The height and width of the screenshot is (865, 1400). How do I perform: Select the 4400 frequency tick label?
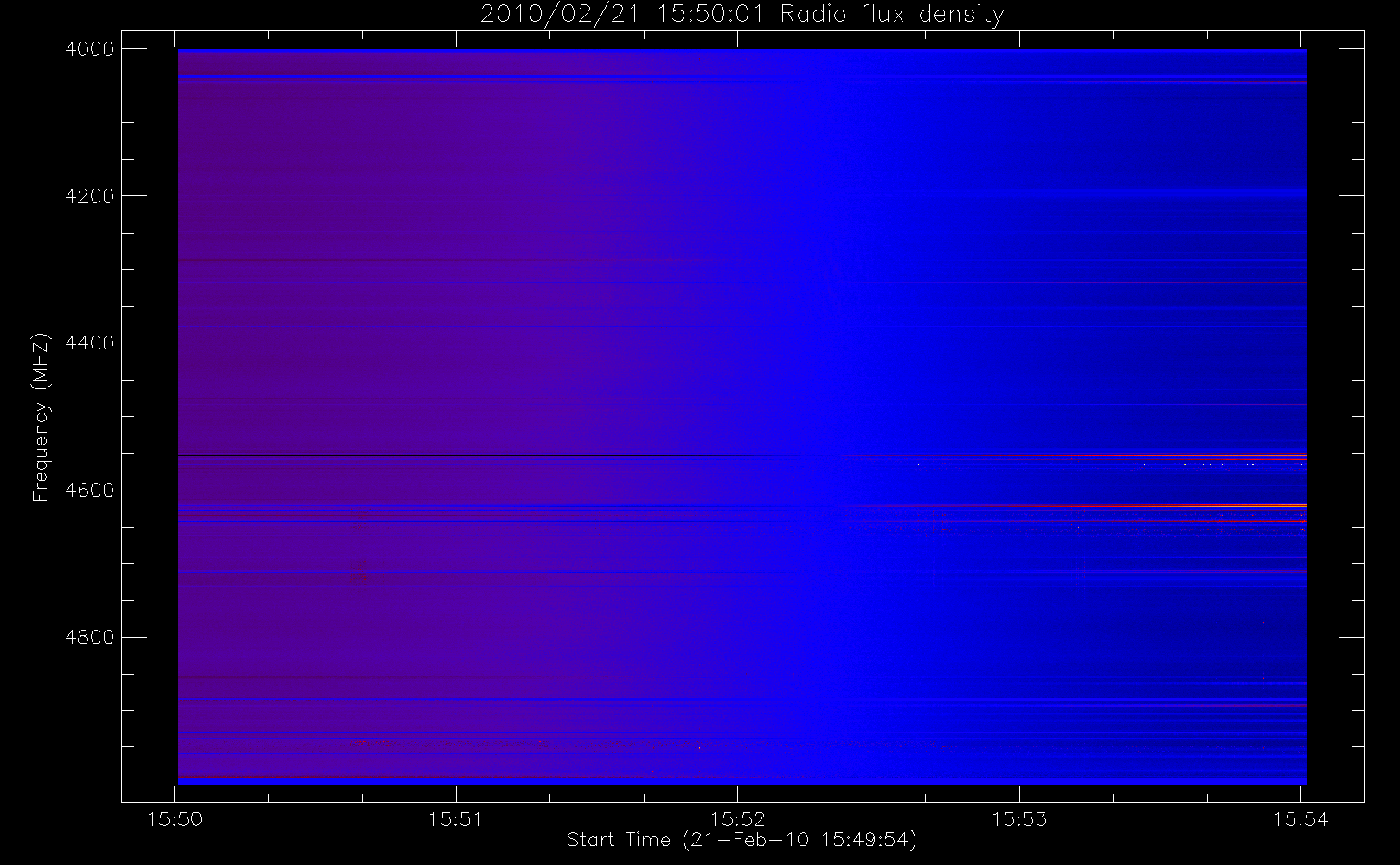90,343
